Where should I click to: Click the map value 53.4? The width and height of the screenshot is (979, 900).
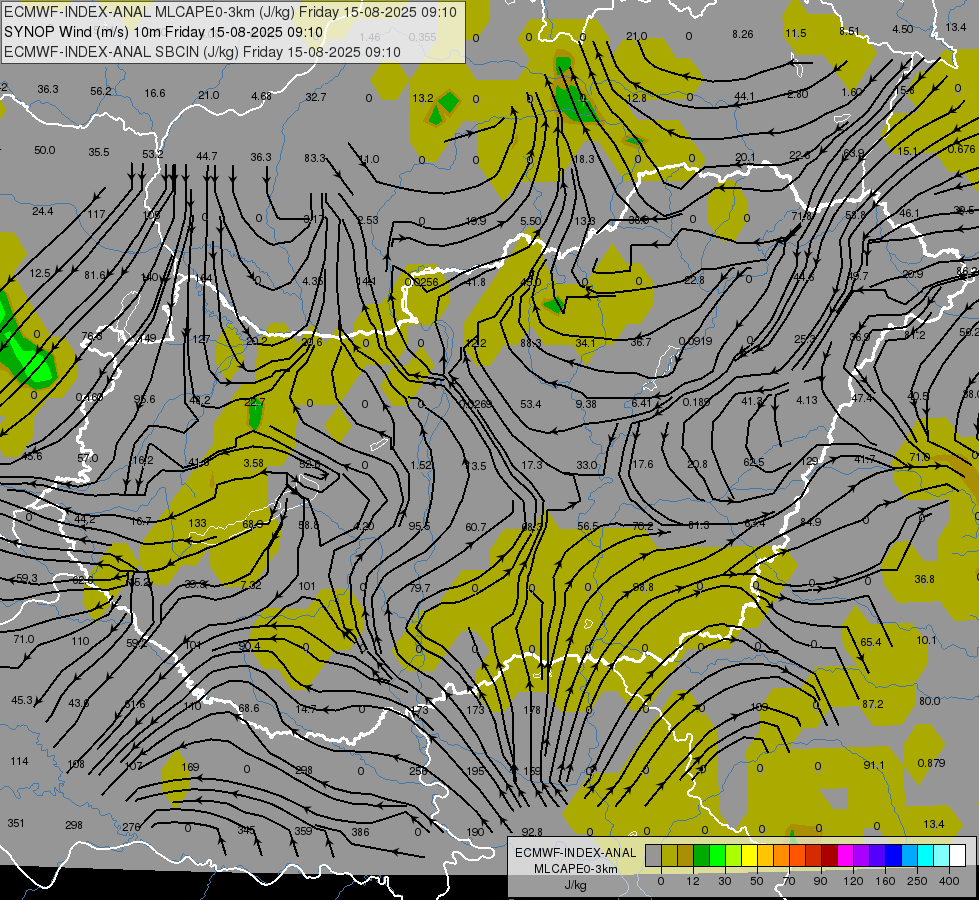coord(530,404)
